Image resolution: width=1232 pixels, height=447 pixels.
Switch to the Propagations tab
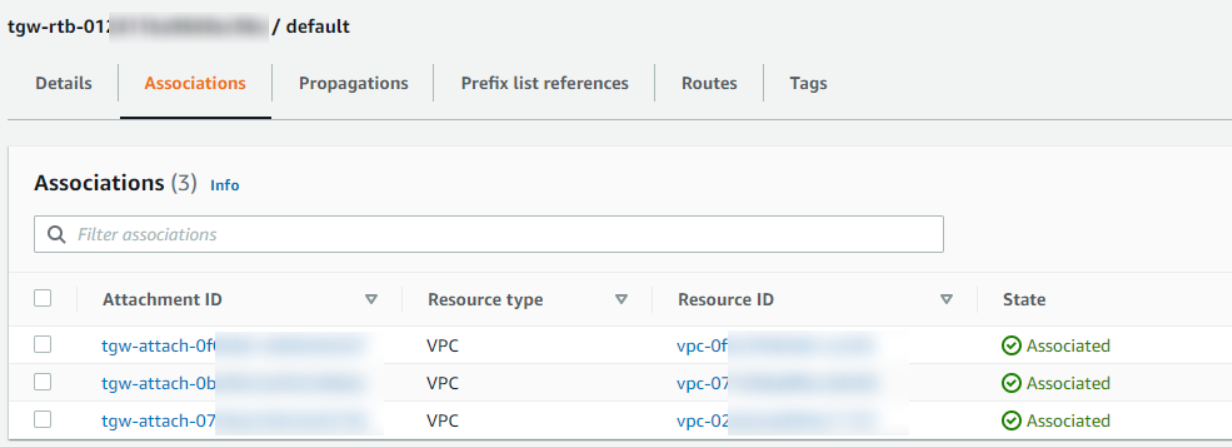point(353,84)
